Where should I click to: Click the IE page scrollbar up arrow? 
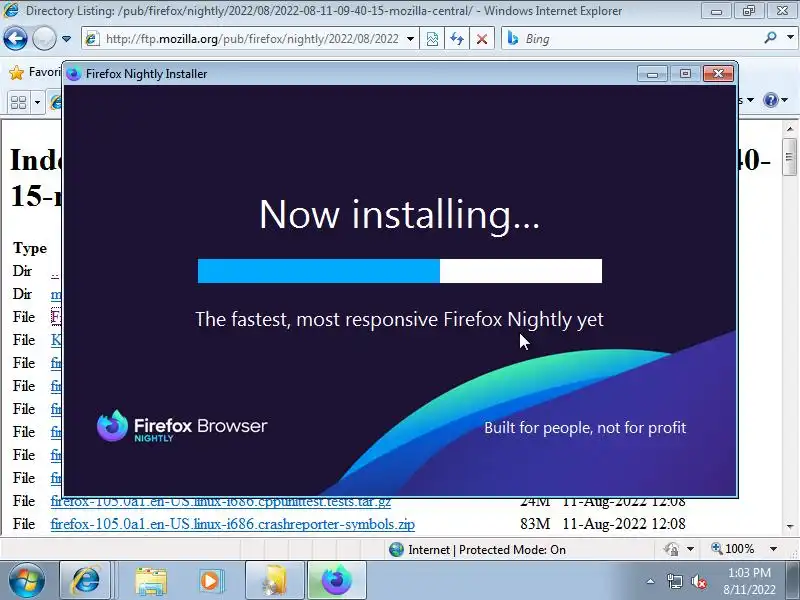click(790, 129)
